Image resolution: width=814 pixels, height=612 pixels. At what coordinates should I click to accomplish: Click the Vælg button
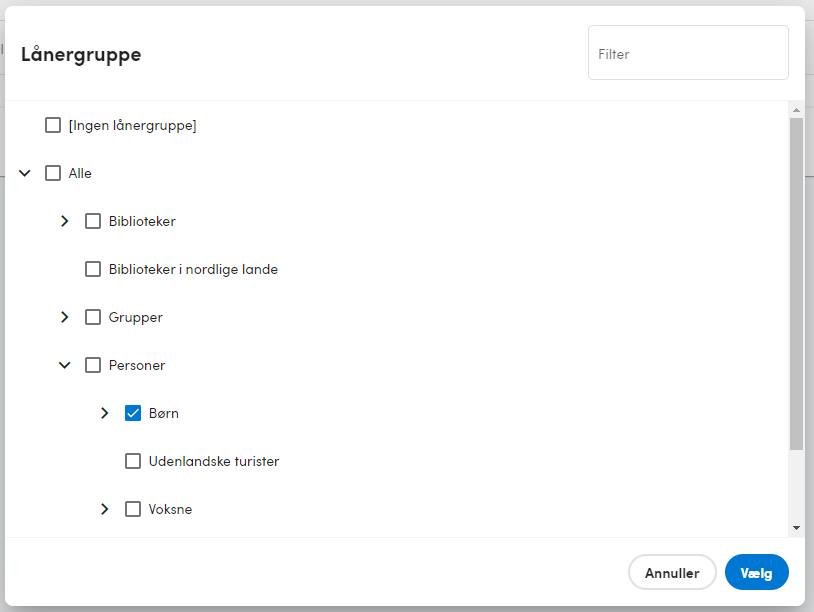click(x=757, y=573)
